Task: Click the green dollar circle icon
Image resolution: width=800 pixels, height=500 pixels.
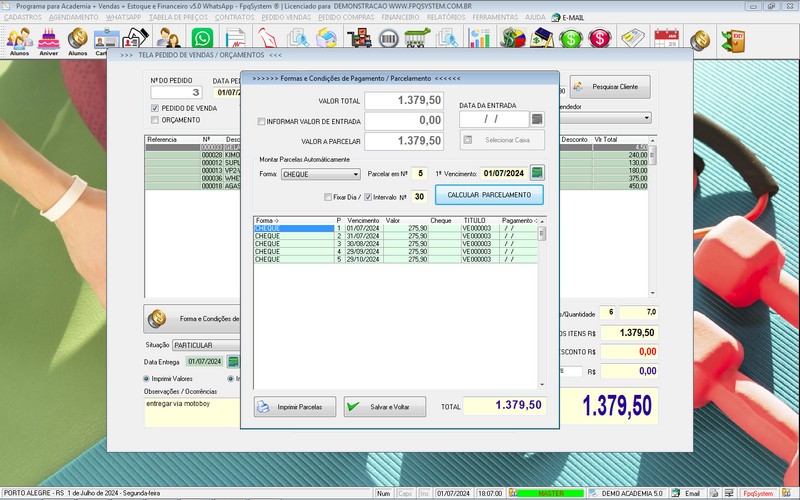Action: tap(570, 39)
